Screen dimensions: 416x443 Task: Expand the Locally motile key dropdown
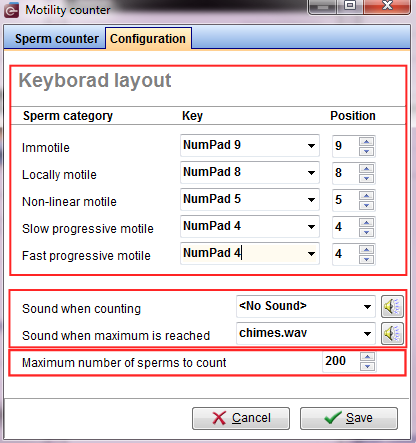point(311,173)
